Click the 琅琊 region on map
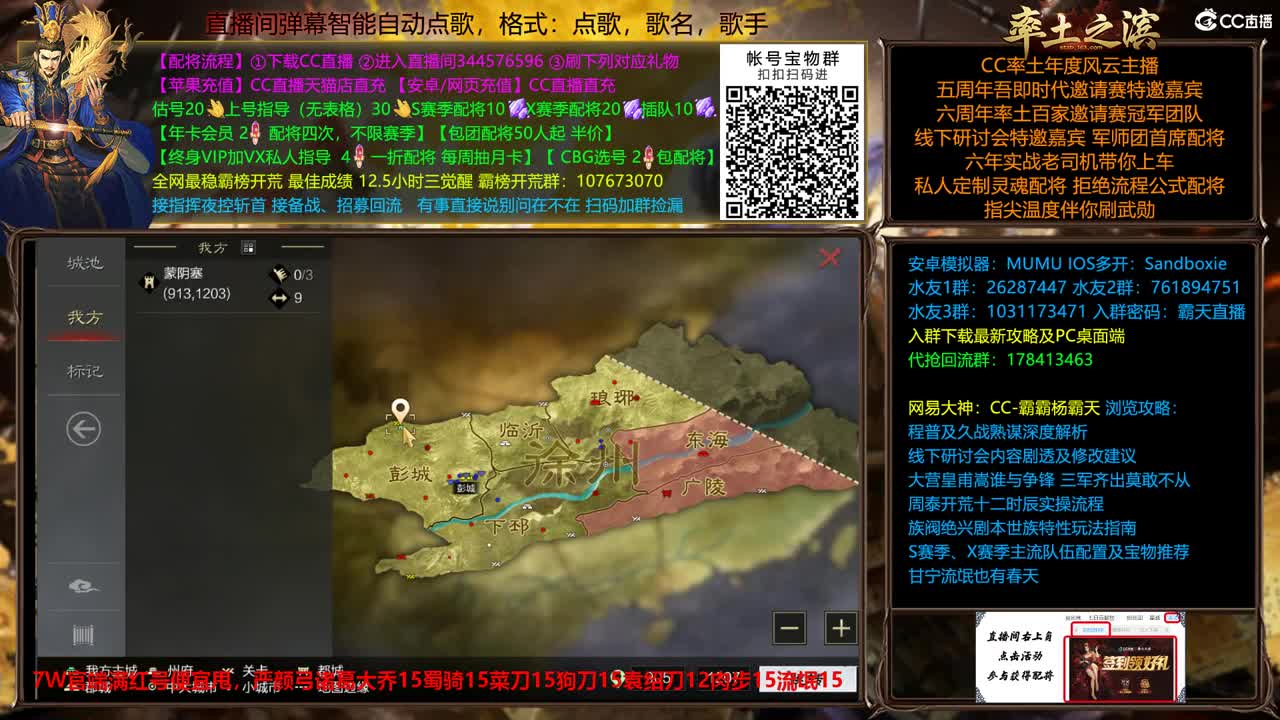The height and width of the screenshot is (720, 1280). point(614,397)
